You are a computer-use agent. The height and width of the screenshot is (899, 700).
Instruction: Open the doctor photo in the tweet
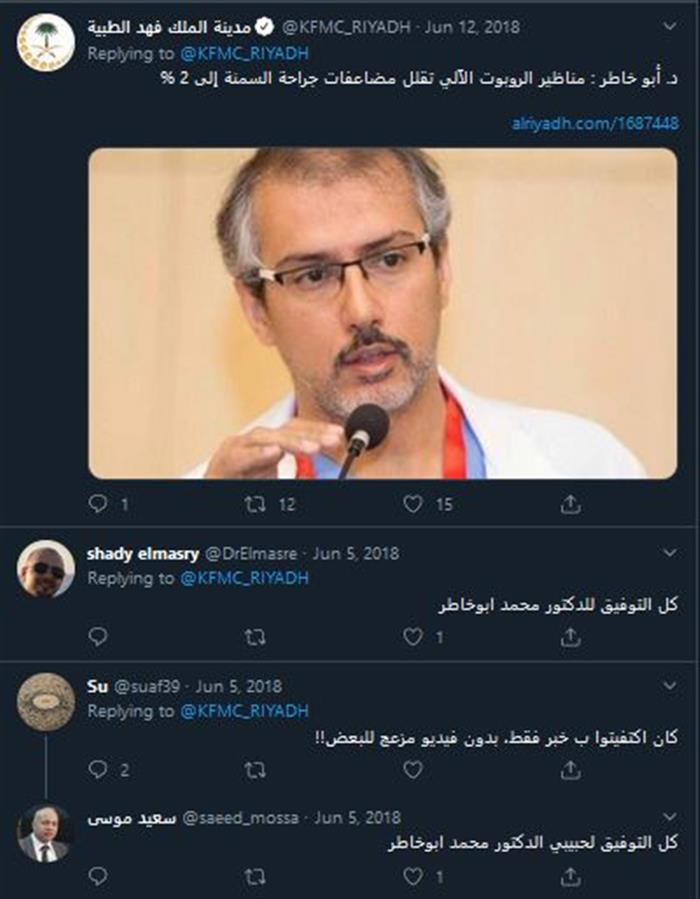click(x=382, y=313)
